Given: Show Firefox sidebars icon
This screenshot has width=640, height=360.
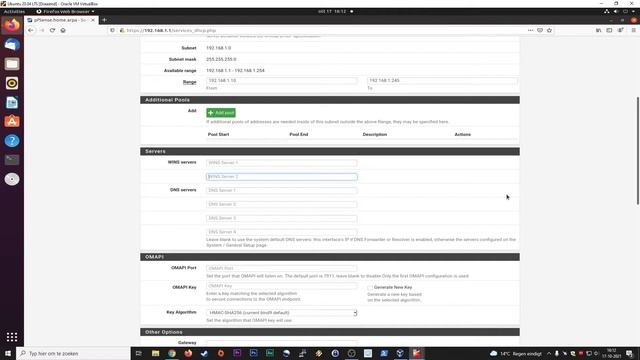Looking at the screenshot, I should 609,30.
